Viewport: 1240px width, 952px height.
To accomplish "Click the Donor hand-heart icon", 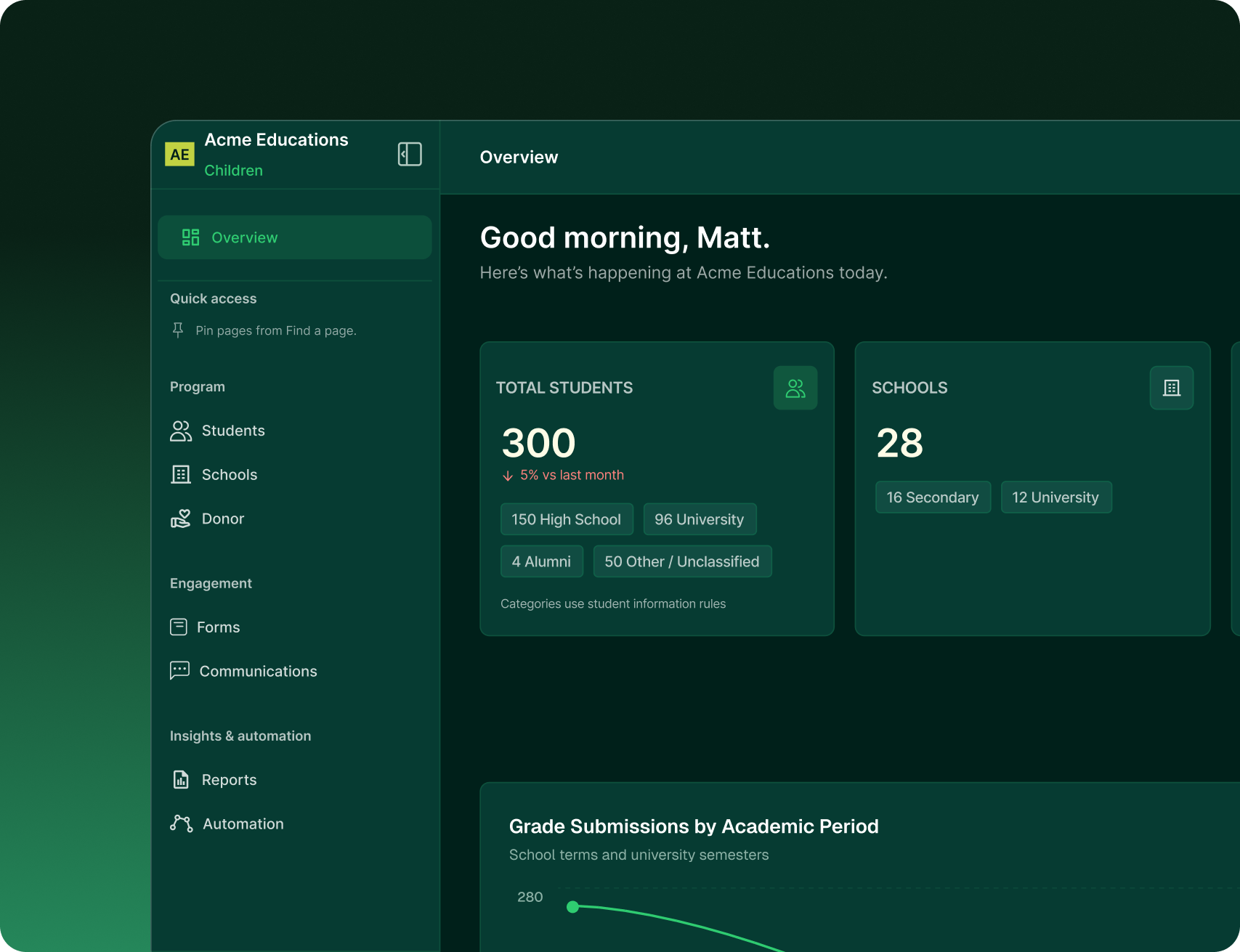I will tap(181, 518).
